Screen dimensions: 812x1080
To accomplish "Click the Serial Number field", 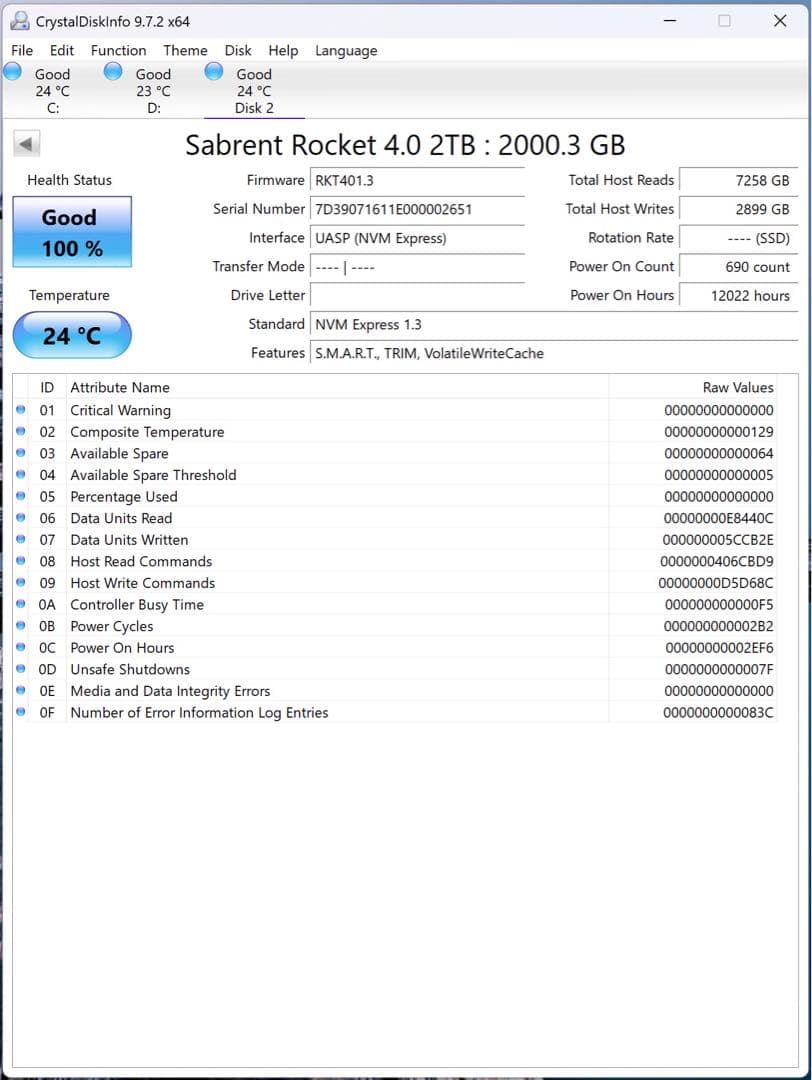I will [417, 209].
